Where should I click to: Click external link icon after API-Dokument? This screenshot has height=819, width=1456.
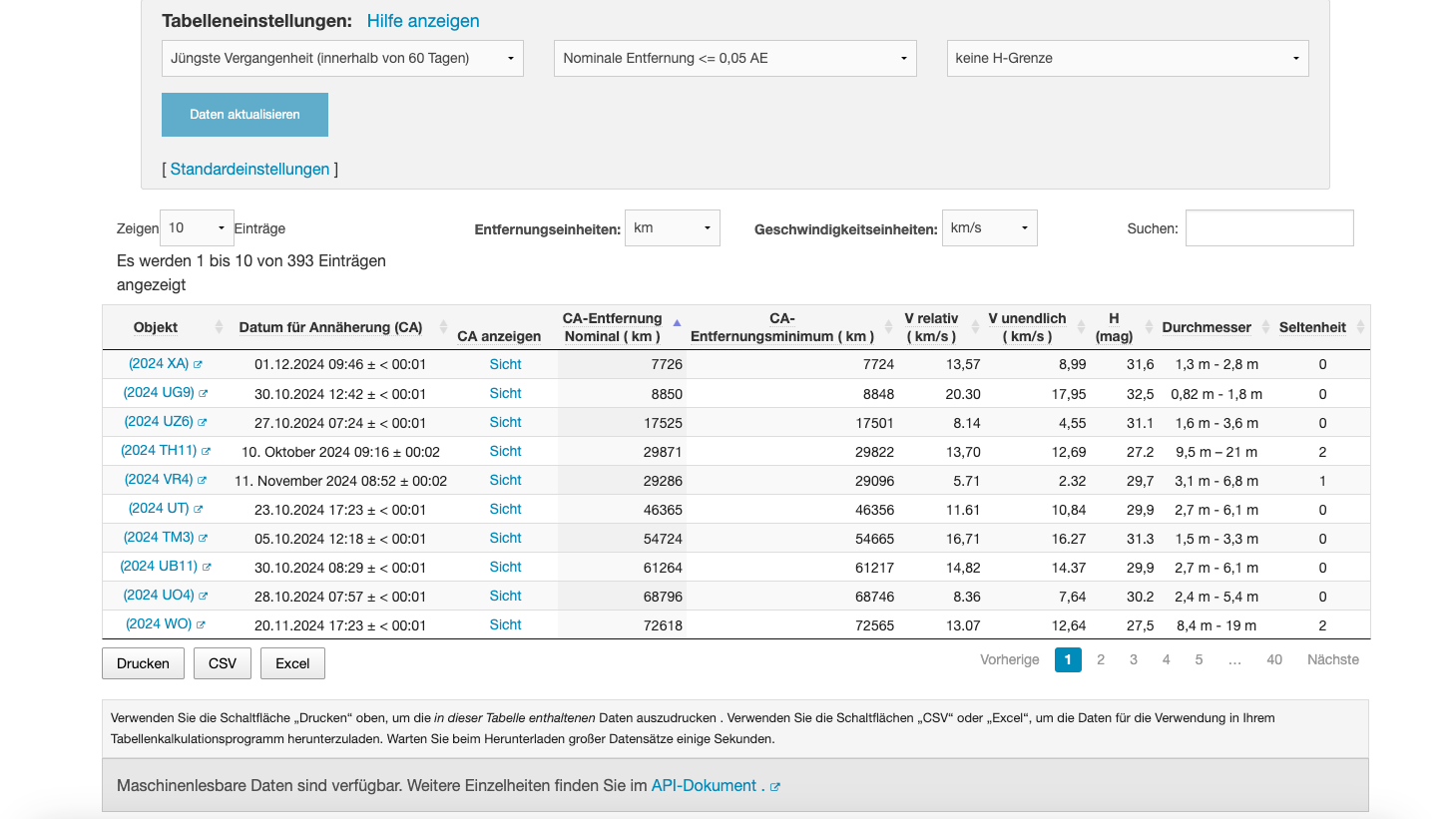775,787
